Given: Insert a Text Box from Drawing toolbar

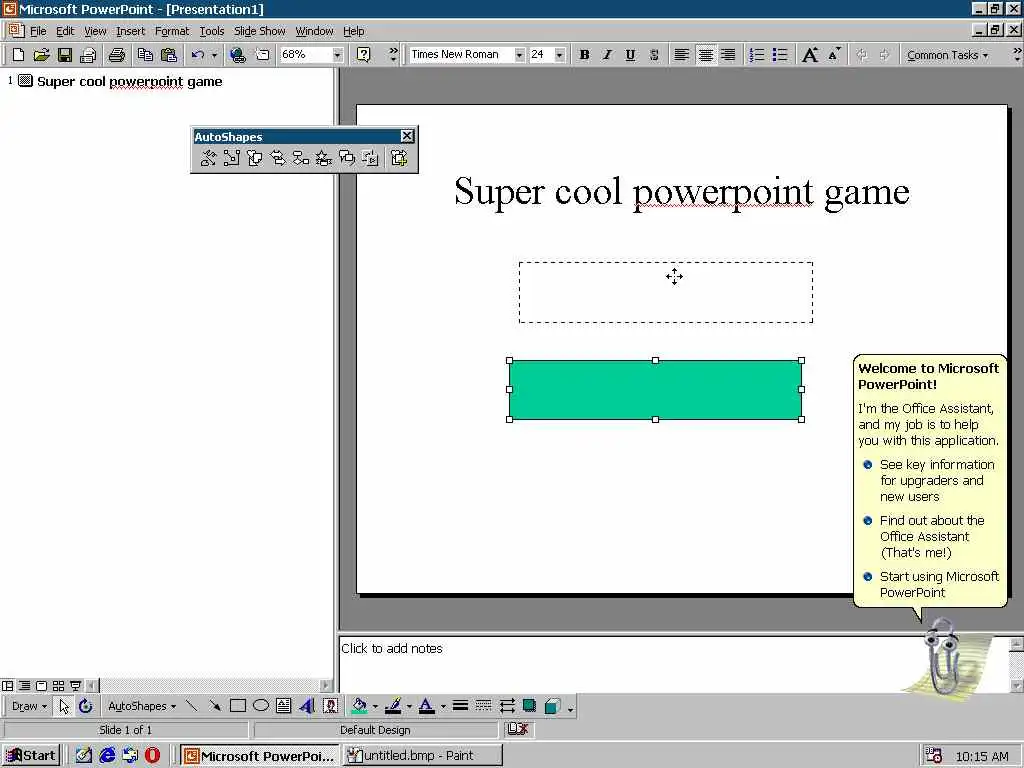Looking at the screenshot, I should pyautogui.click(x=283, y=706).
